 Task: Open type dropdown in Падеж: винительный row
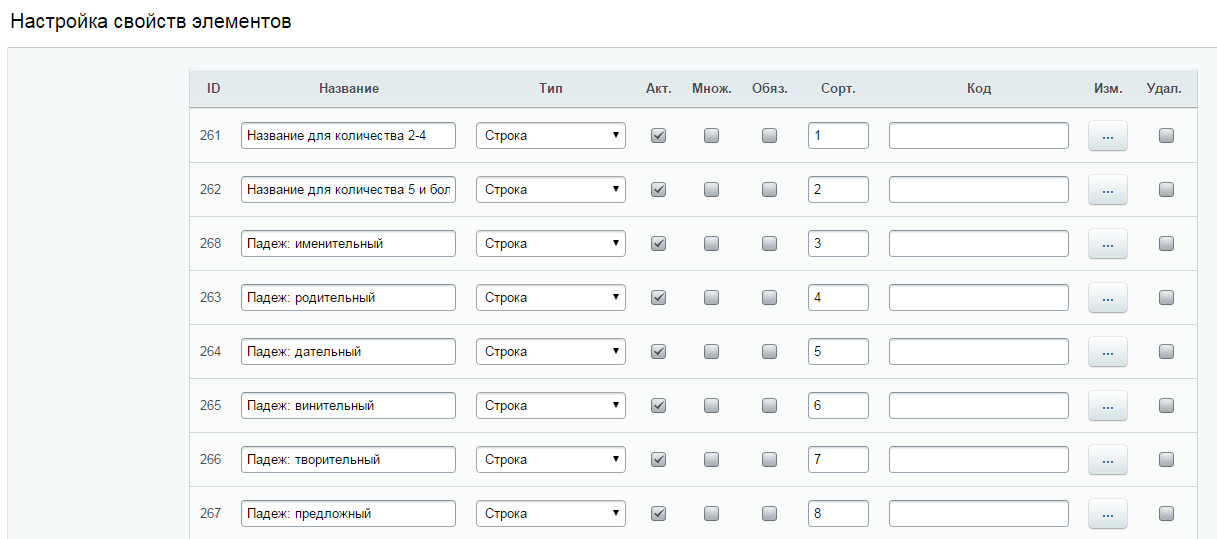(x=551, y=405)
